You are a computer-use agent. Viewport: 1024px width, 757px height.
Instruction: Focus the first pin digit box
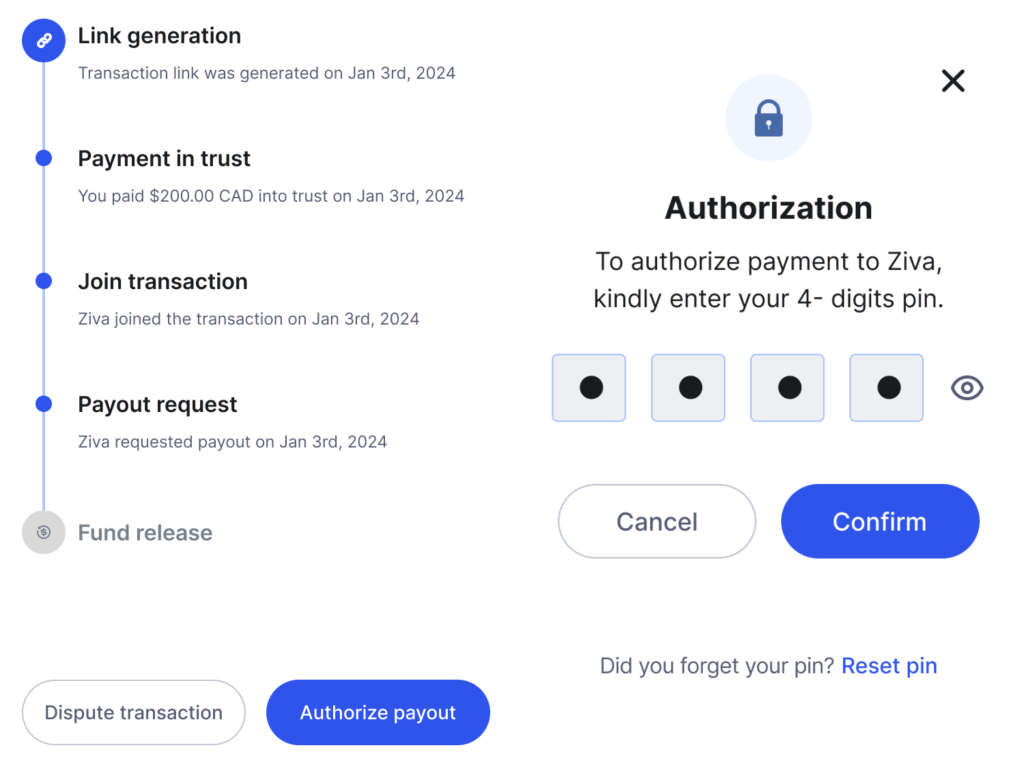pos(589,388)
